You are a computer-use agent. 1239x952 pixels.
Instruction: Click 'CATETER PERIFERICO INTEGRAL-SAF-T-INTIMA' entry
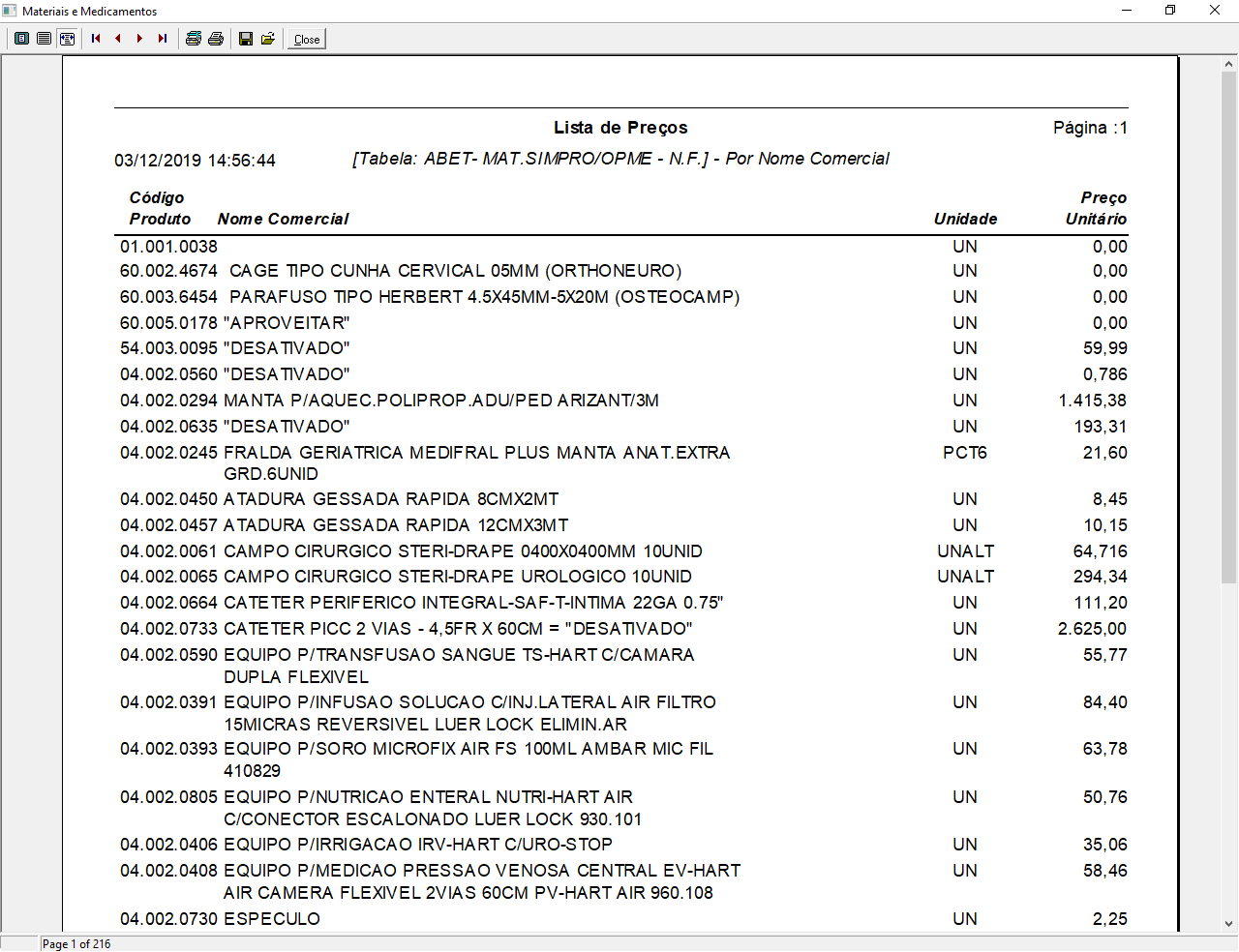point(474,603)
